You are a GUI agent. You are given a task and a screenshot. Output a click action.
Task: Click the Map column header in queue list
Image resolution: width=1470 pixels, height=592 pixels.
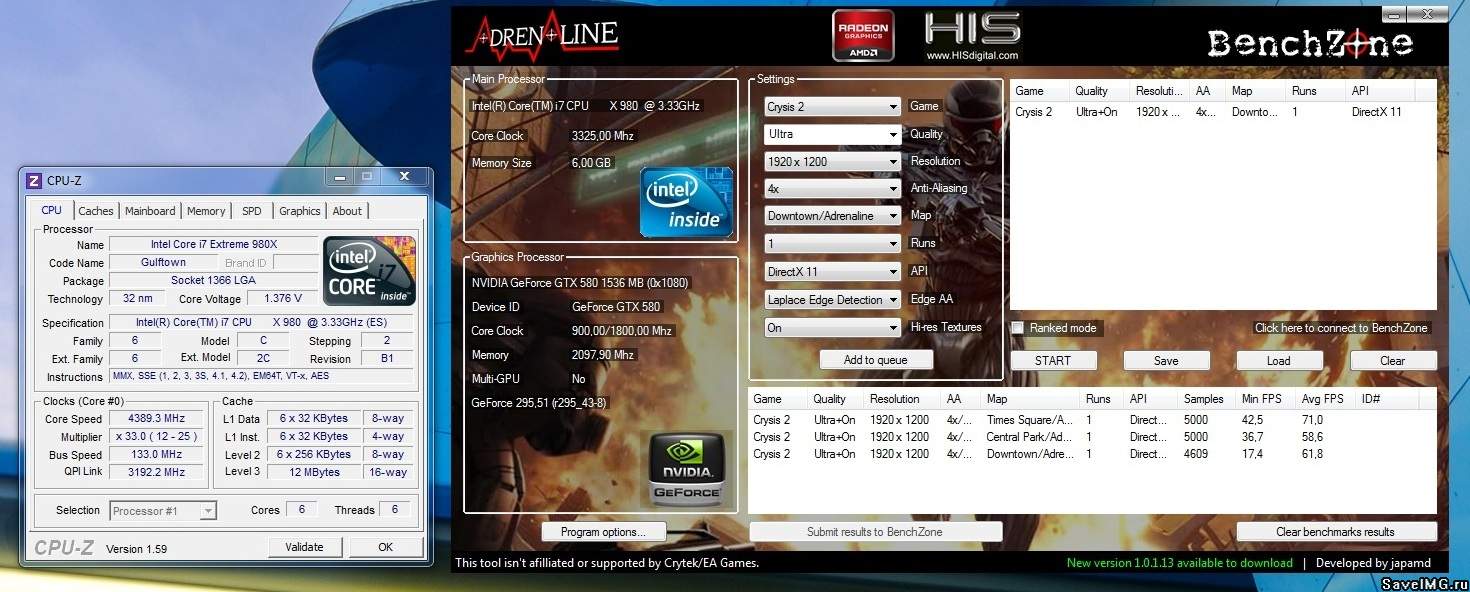click(x=1256, y=91)
